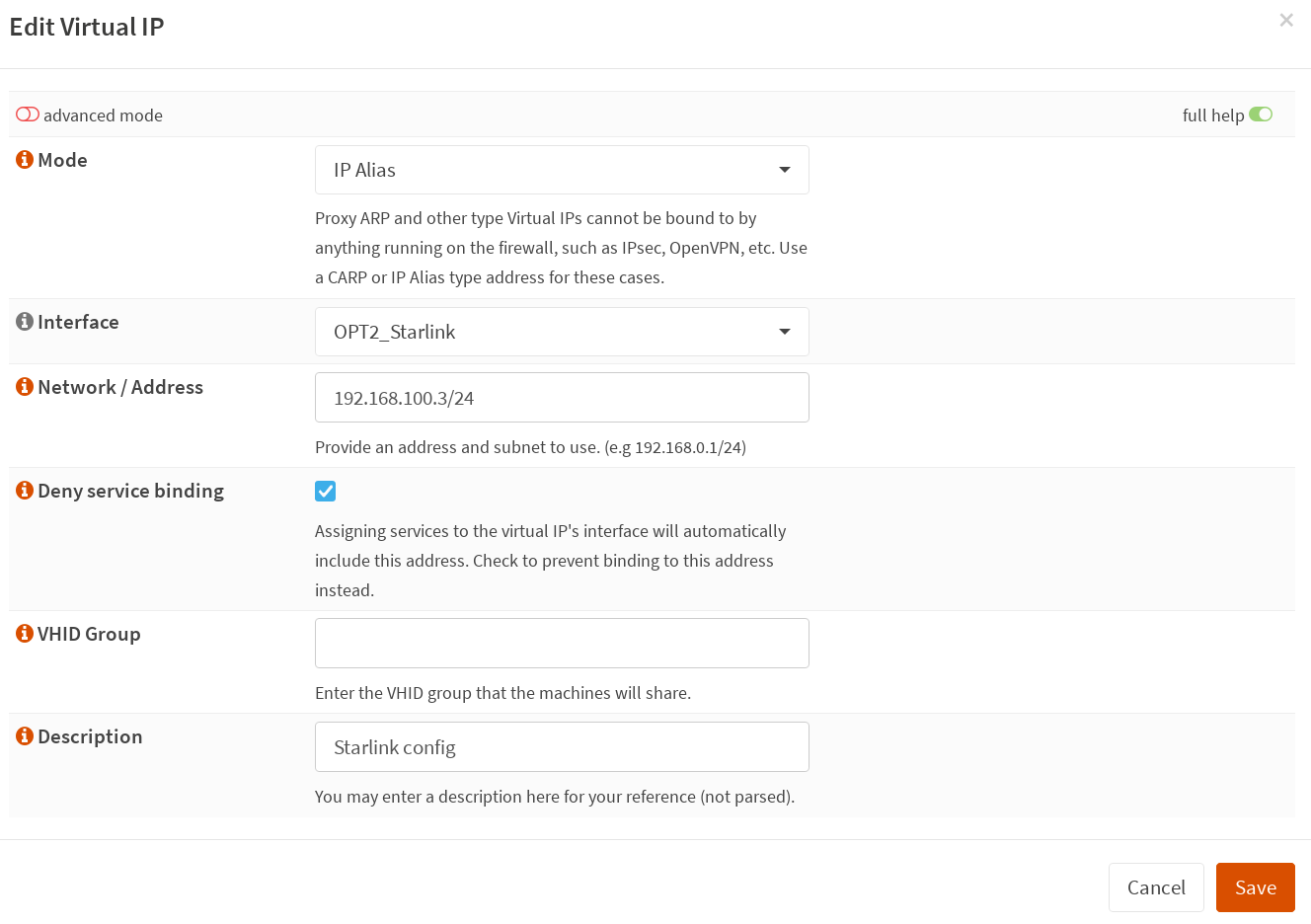This screenshot has width=1311, height=924.
Task: Open the Mode dropdown showing IP Alias
Action: pyautogui.click(x=562, y=169)
